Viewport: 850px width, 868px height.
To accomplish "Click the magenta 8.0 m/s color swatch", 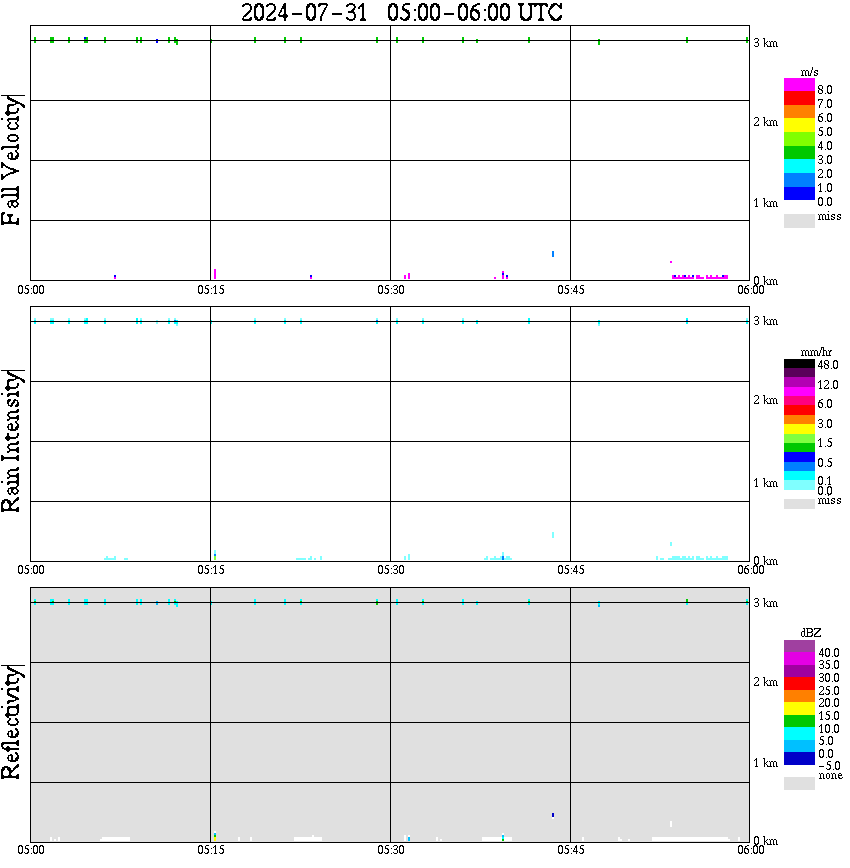I will 799,85.
